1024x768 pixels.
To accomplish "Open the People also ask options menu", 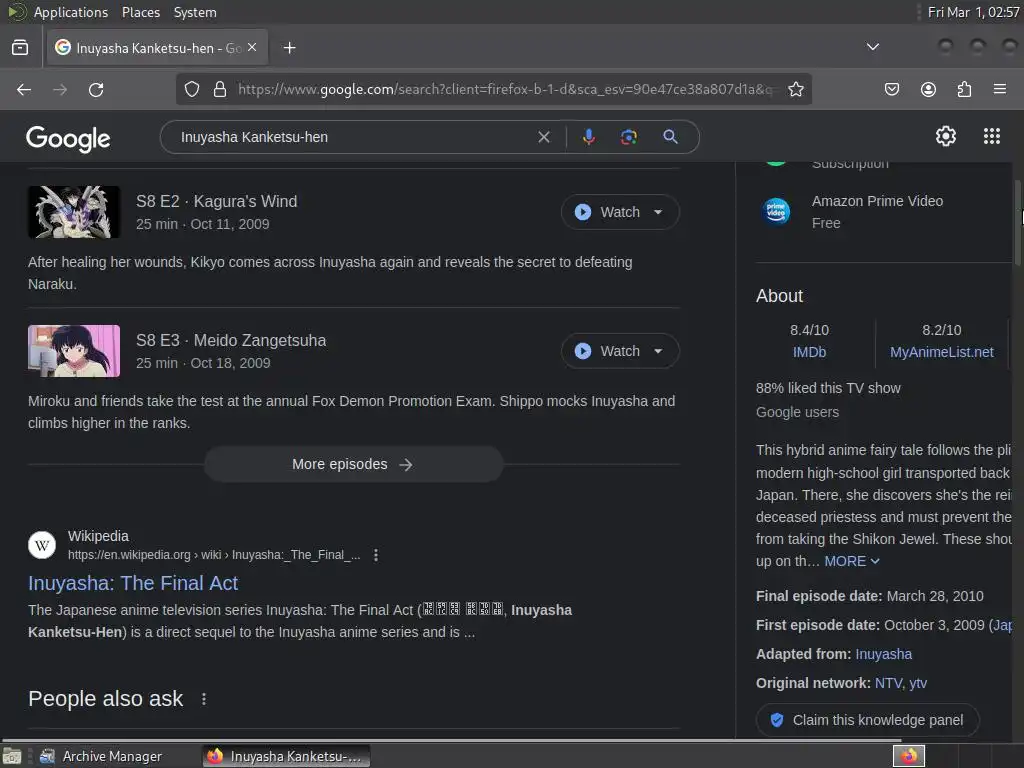I will coord(204,699).
